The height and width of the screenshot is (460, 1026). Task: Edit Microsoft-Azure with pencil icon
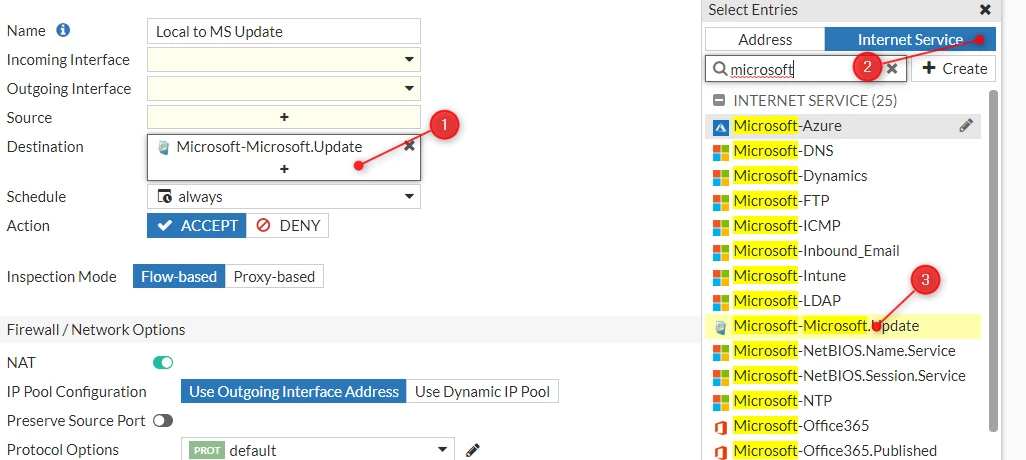pos(966,126)
